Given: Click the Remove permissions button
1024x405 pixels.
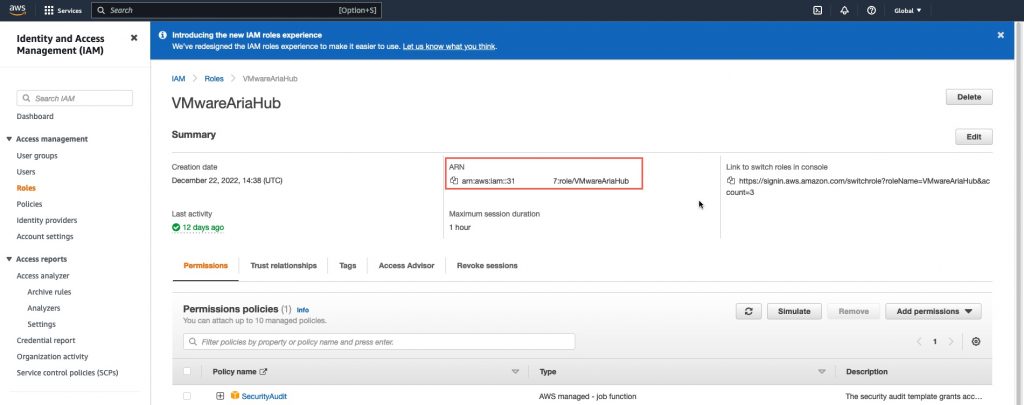Looking at the screenshot, I should point(853,312).
